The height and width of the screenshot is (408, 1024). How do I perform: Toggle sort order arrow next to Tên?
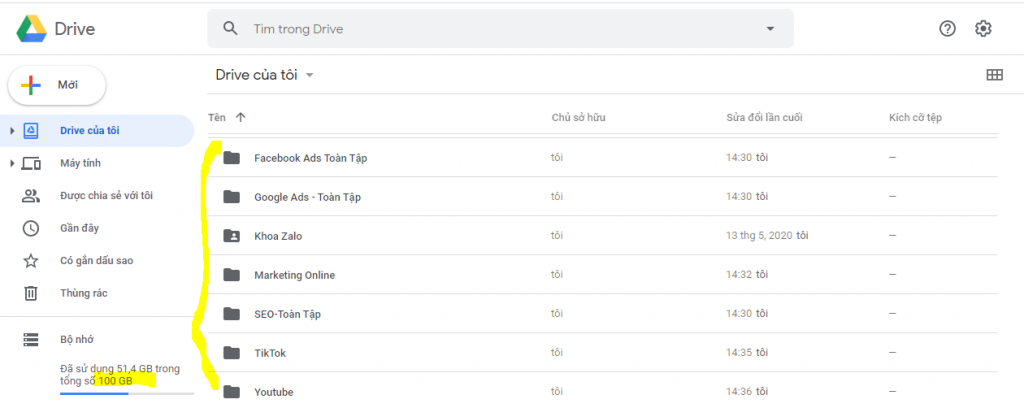tap(240, 118)
